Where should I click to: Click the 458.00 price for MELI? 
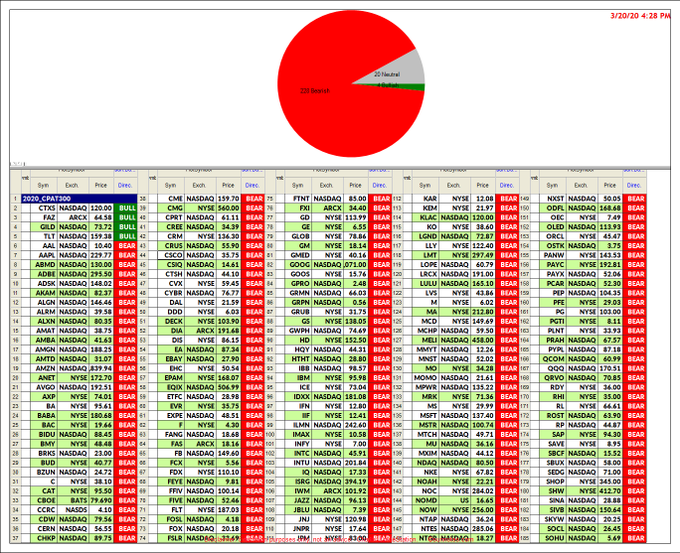[483, 340]
